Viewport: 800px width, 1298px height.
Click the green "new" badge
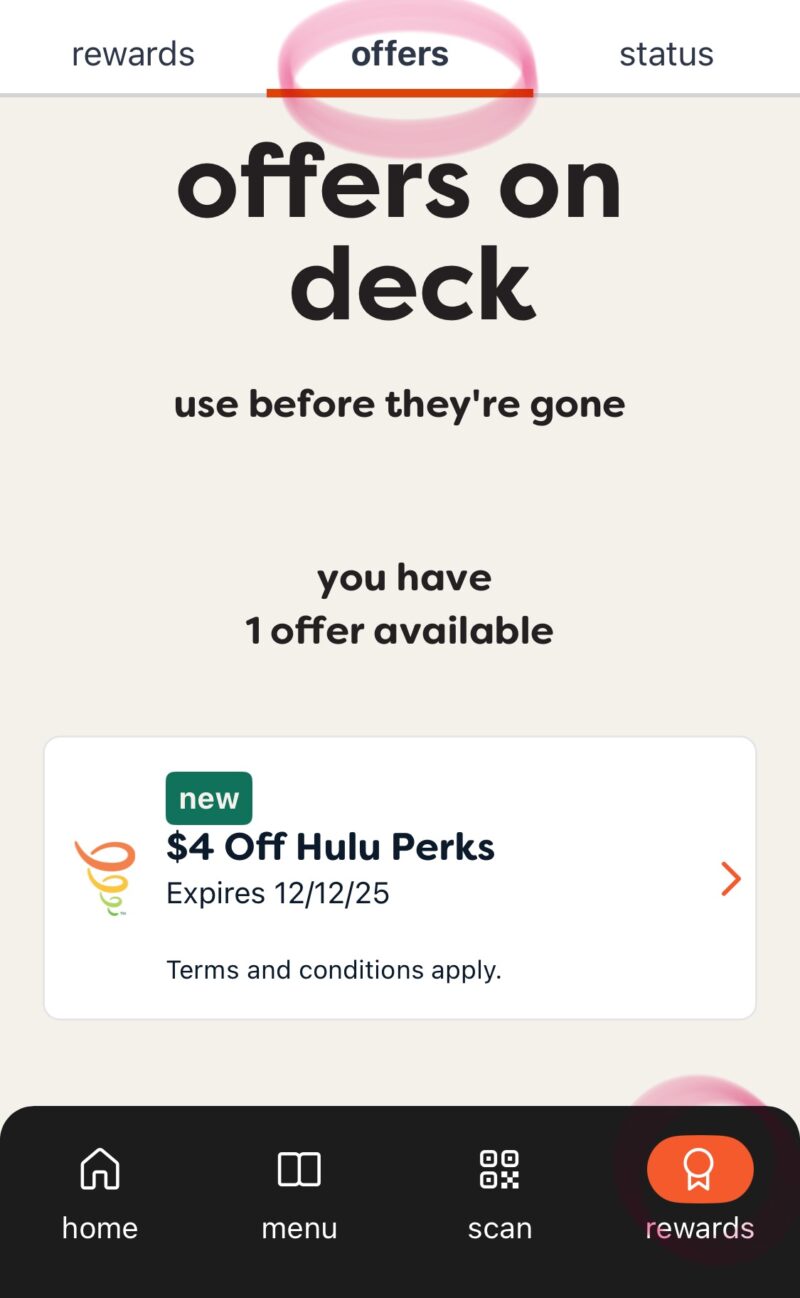click(209, 798)
